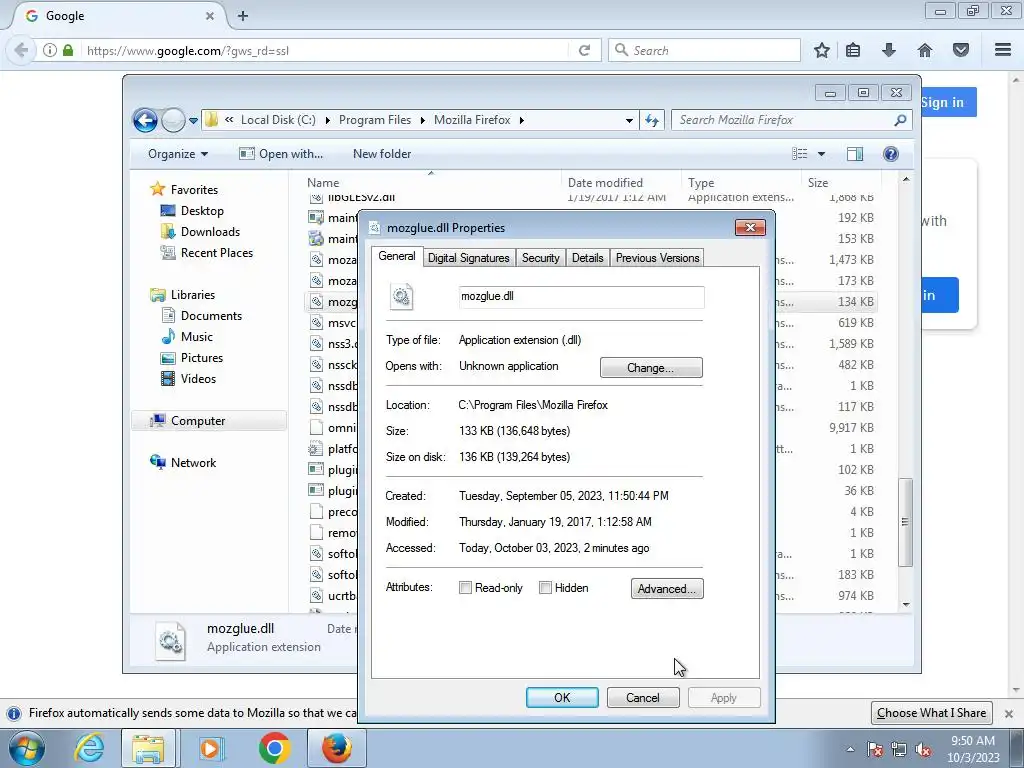This screenshot has width=1024, height=768.
Task: Refresh the Explorer folder view
Action: [x=652, y=120]
